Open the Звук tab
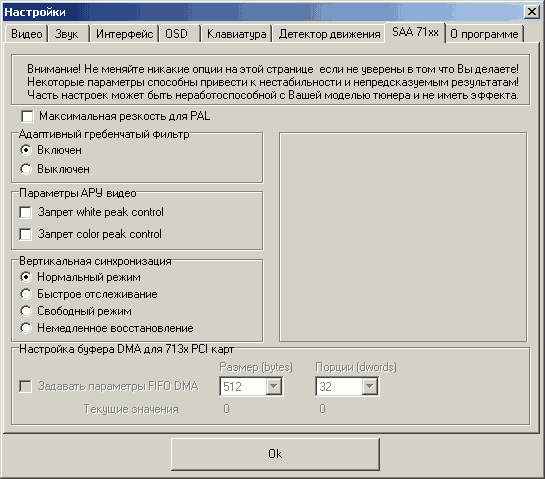This screenshot has width=545, height=479. pos(69,34)
